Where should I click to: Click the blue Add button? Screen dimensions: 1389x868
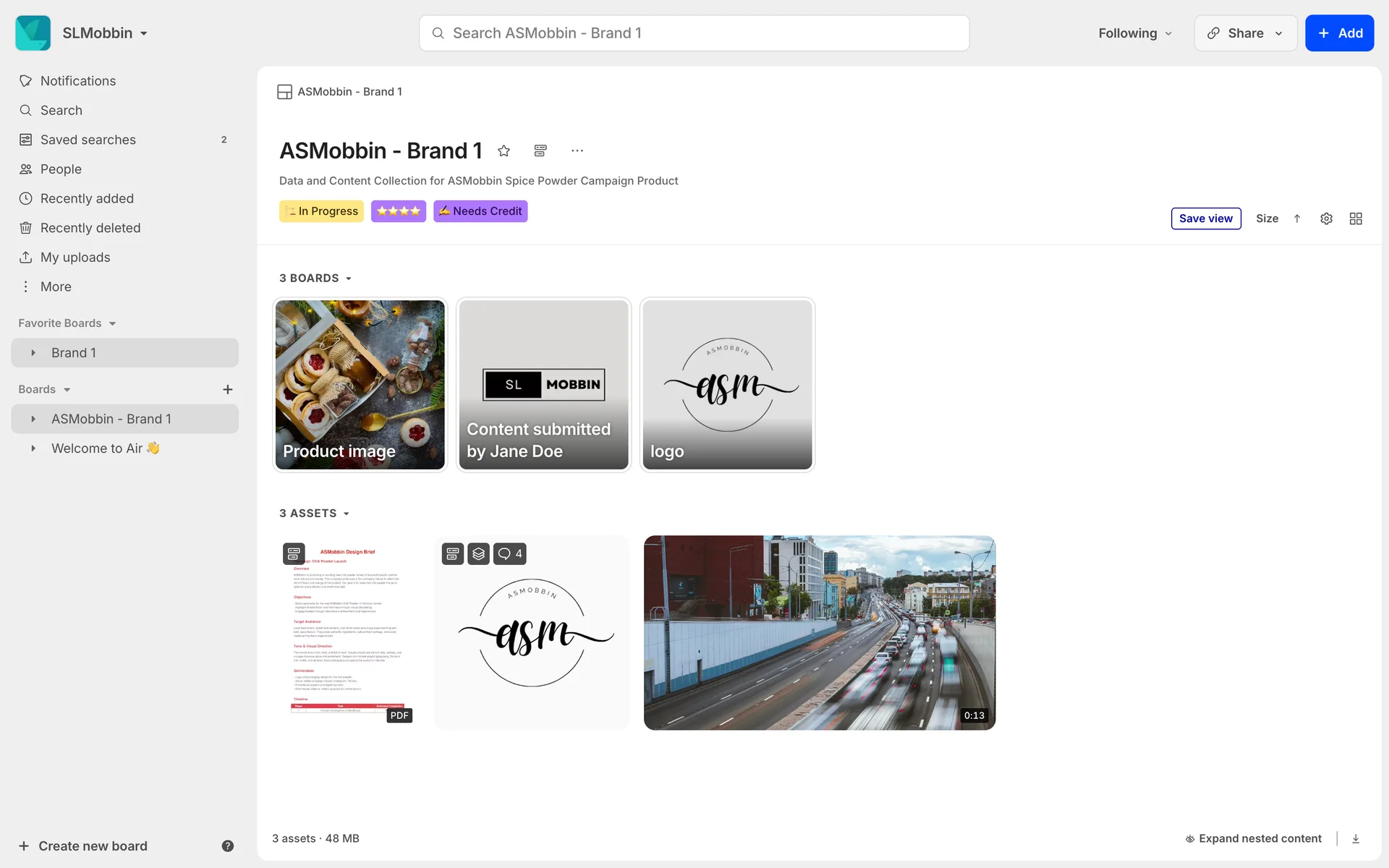point(1339,33)
